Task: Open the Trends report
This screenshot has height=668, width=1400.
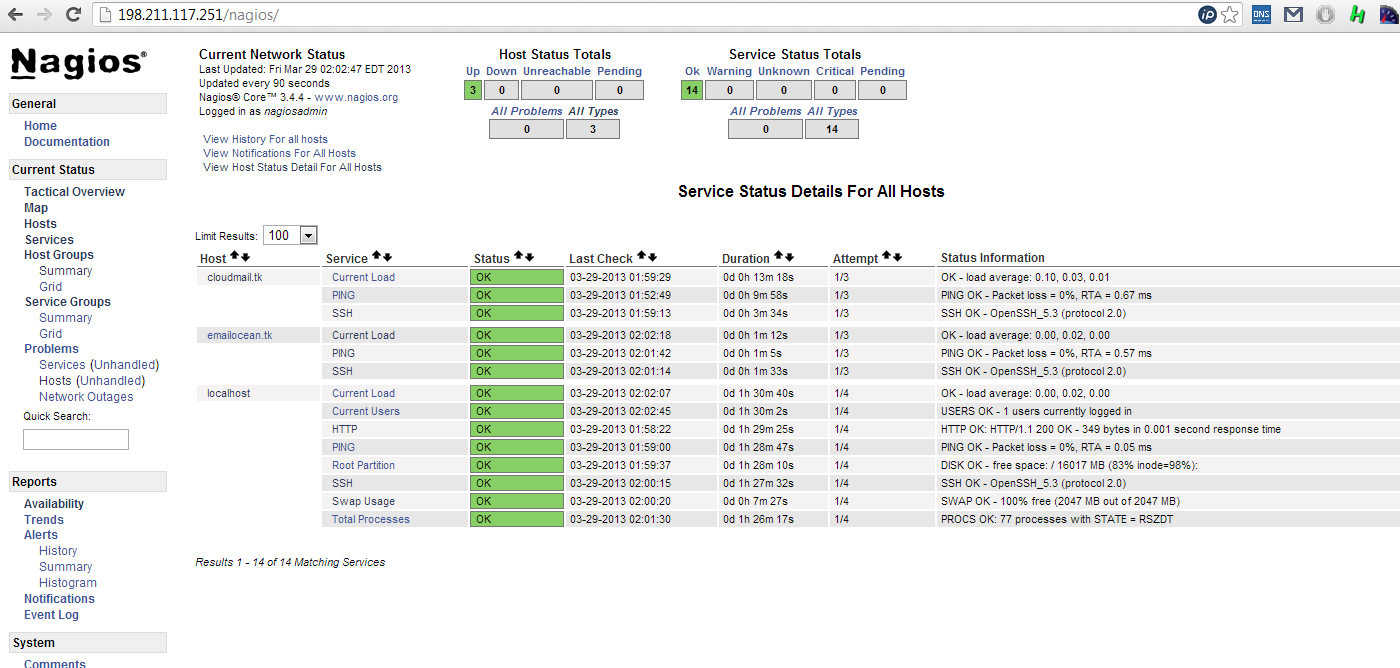Action: 44,520
